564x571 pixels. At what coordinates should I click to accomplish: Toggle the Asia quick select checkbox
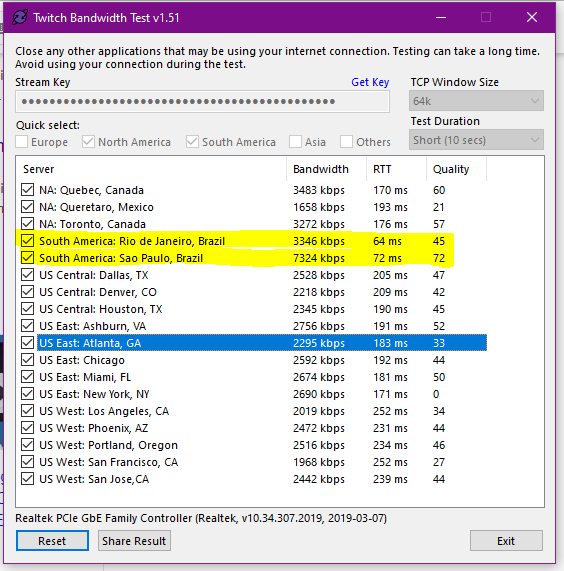(x=295, y=142)
